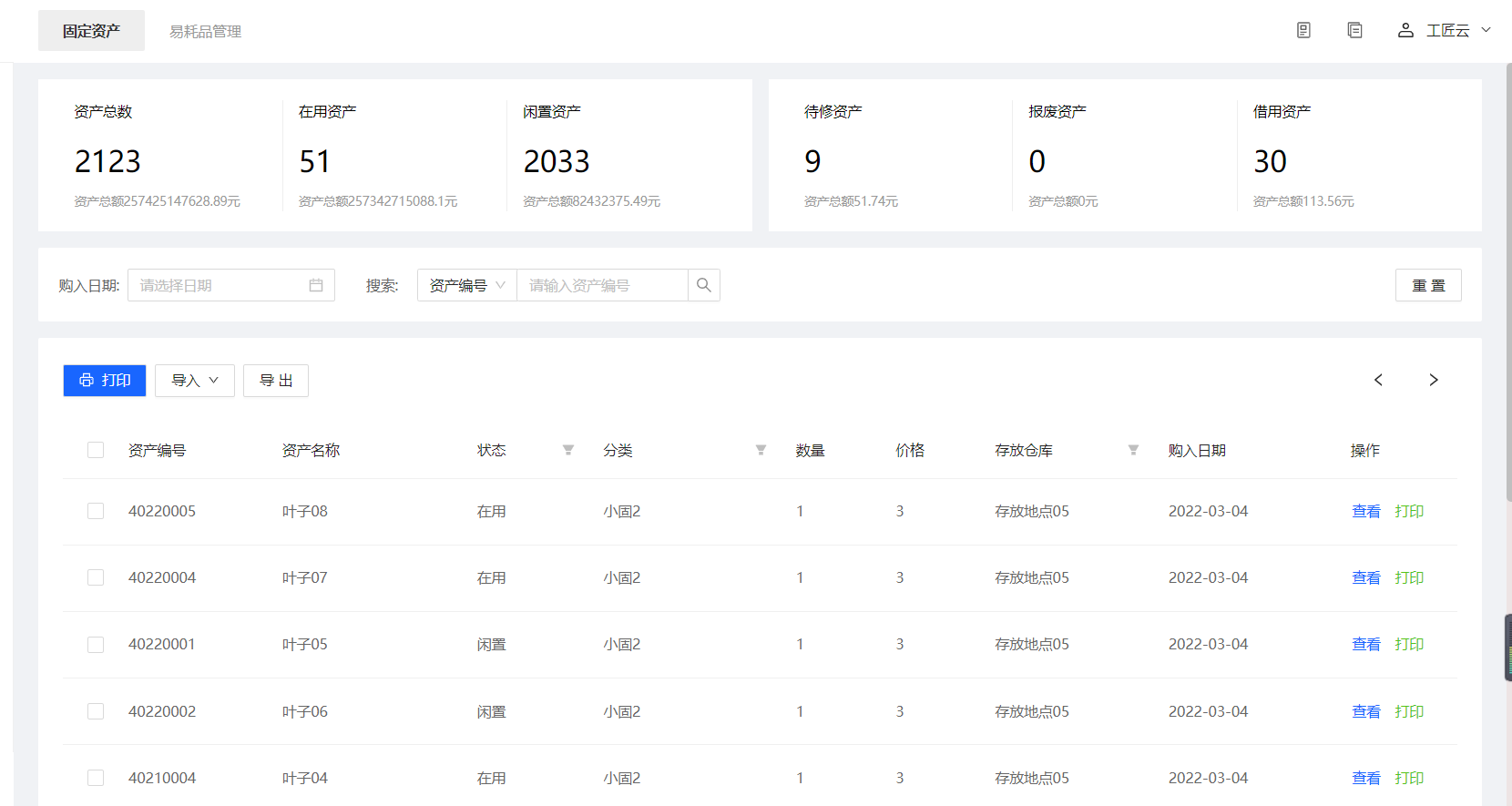Click the 请输入资产编号 search field
This screenshot has width=1512, height=806.
602,285
